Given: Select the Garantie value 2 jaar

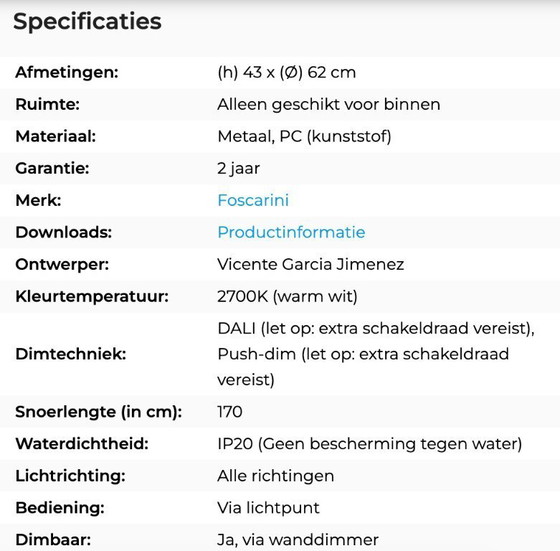Looking at the screenshot, I should click(x=239, y=169).
